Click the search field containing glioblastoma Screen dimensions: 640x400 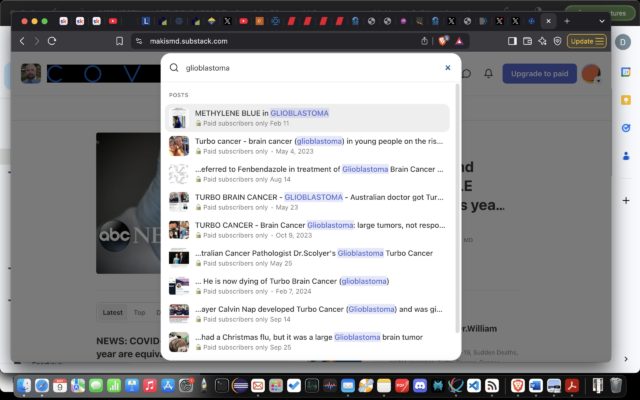click(310, 68)
